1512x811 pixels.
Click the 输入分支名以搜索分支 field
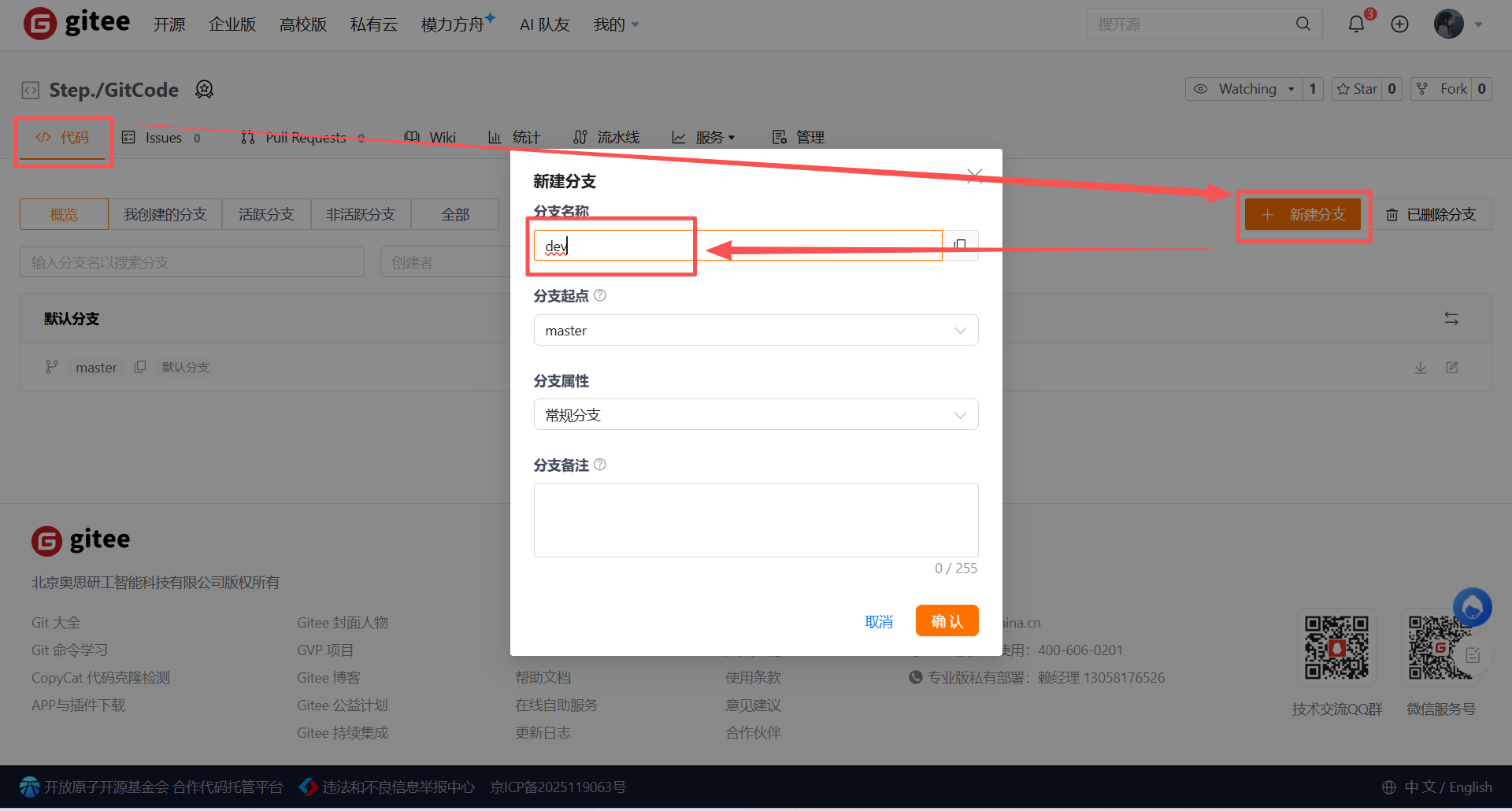point(192,262)
